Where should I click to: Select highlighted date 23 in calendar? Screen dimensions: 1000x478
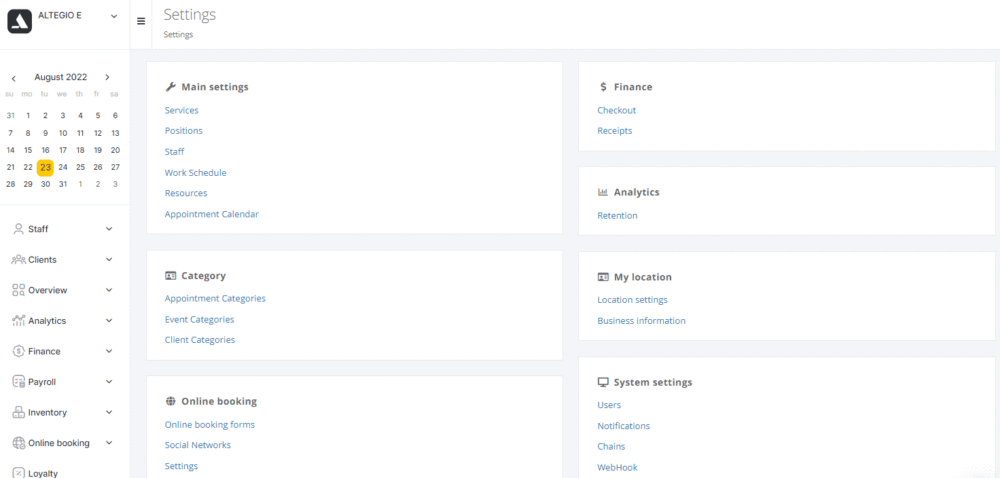[45, 168]
